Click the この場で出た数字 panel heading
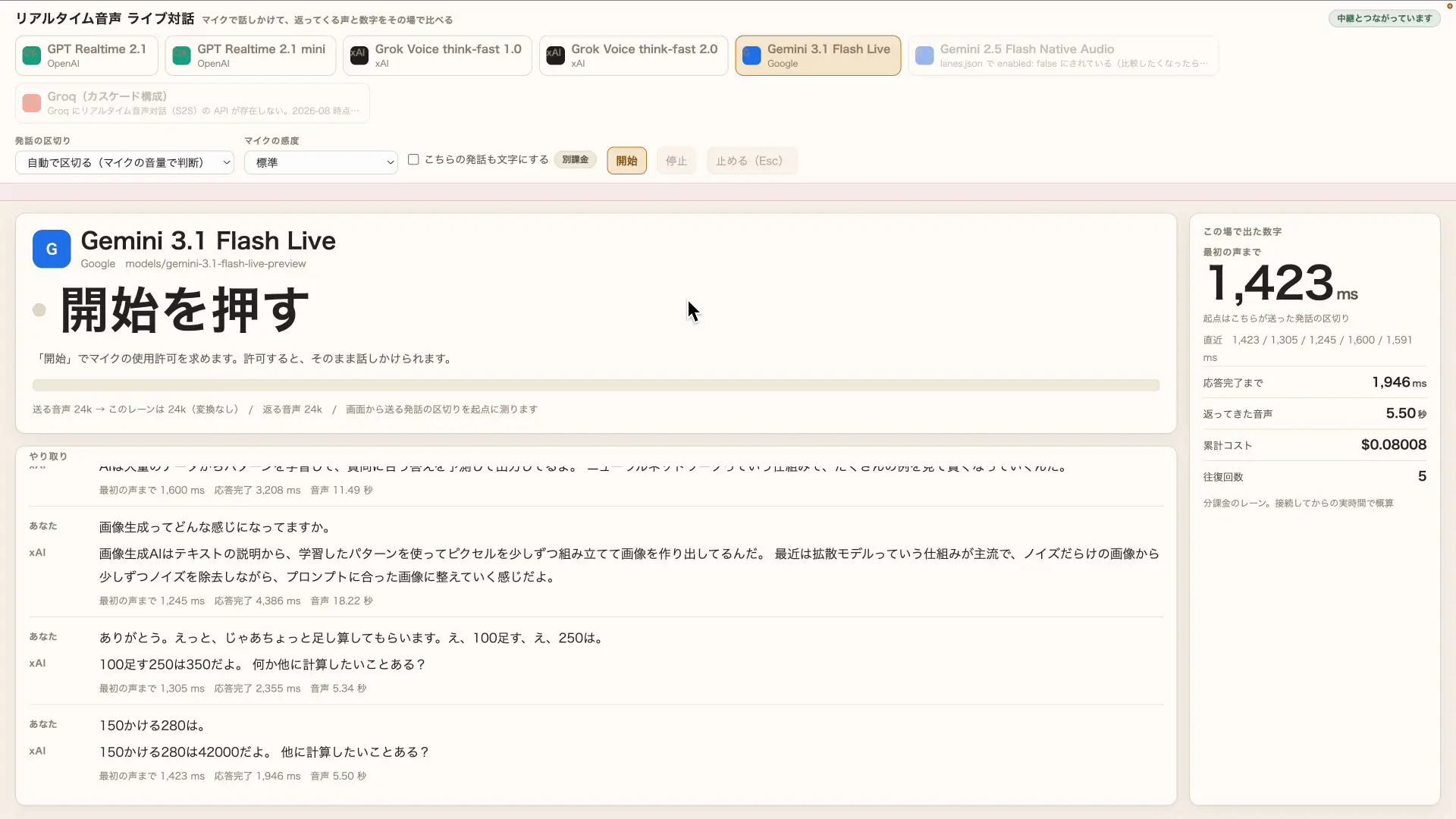Viewport: 1456px width, 819px height. tap(1242, 232)
